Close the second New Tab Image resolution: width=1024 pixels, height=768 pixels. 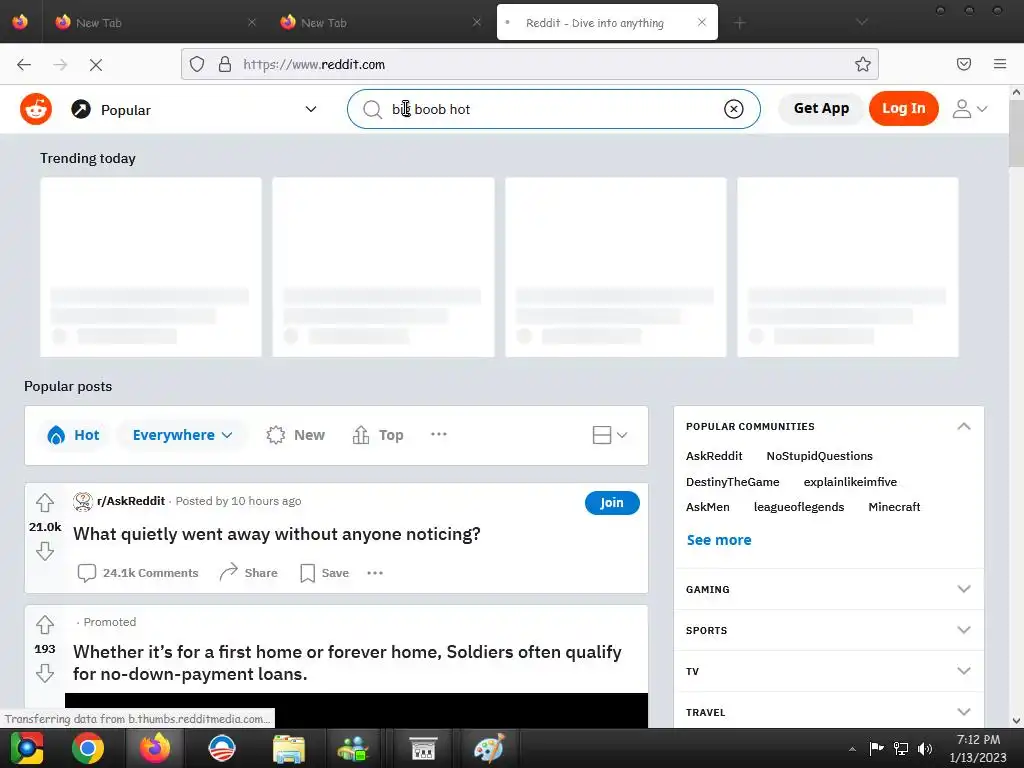pos(477,22)
